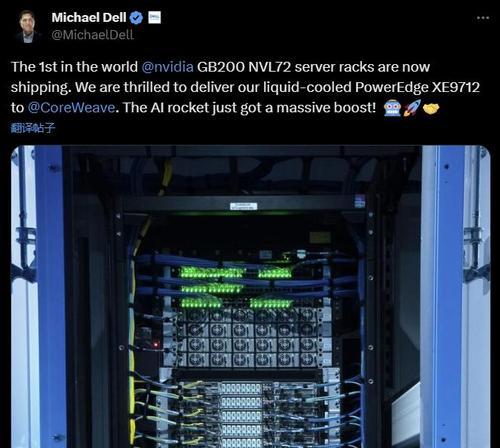
Task: Click the handshake emoji in the tweet
Action: point(431,108)
